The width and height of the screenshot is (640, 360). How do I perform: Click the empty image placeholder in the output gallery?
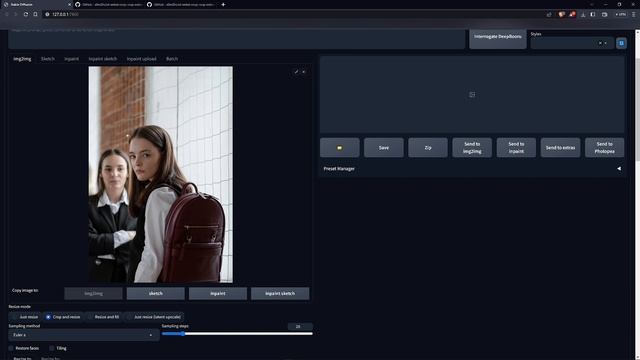pos(472,95)
